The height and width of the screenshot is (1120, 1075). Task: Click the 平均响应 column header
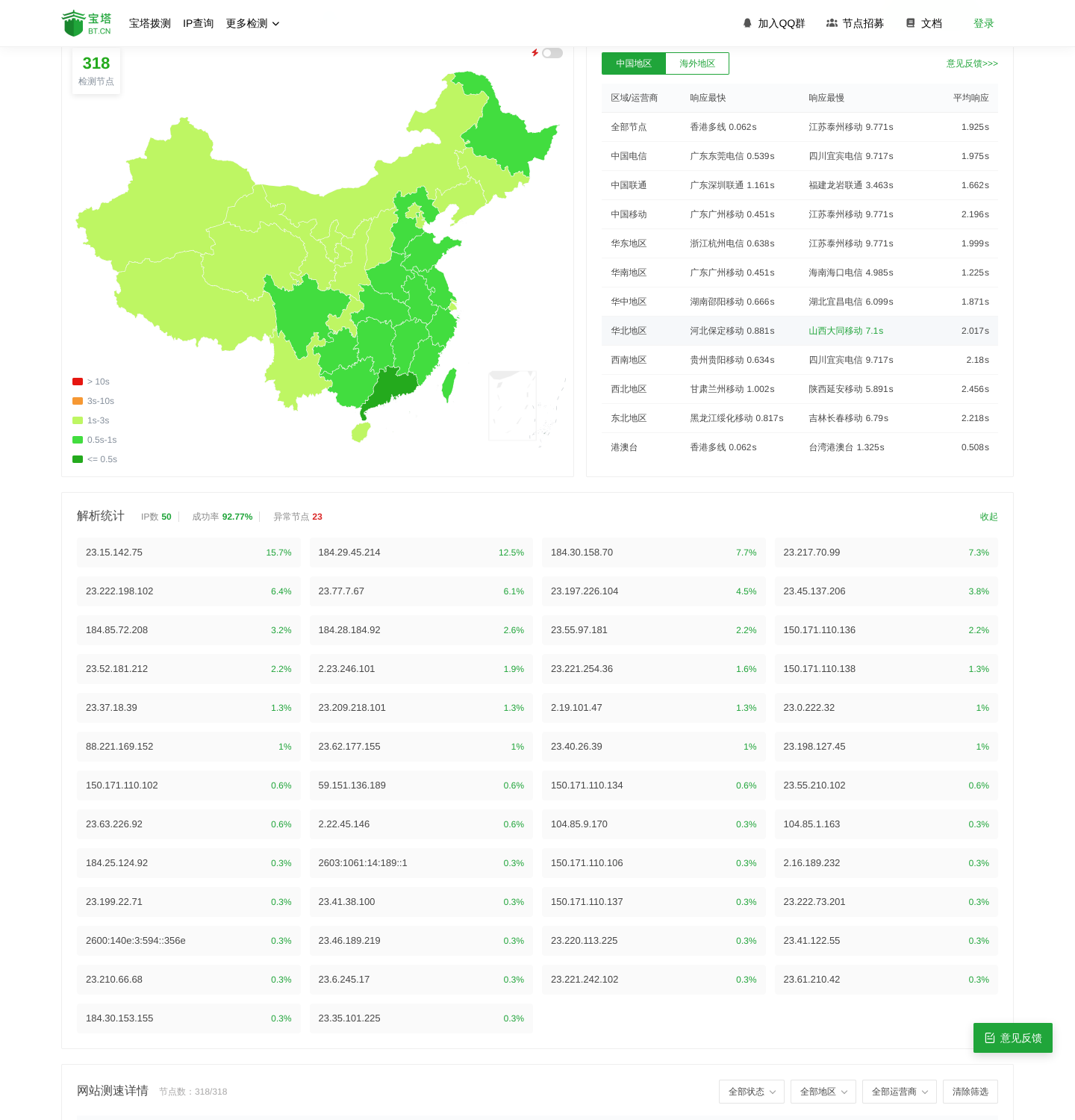[970, 98]
